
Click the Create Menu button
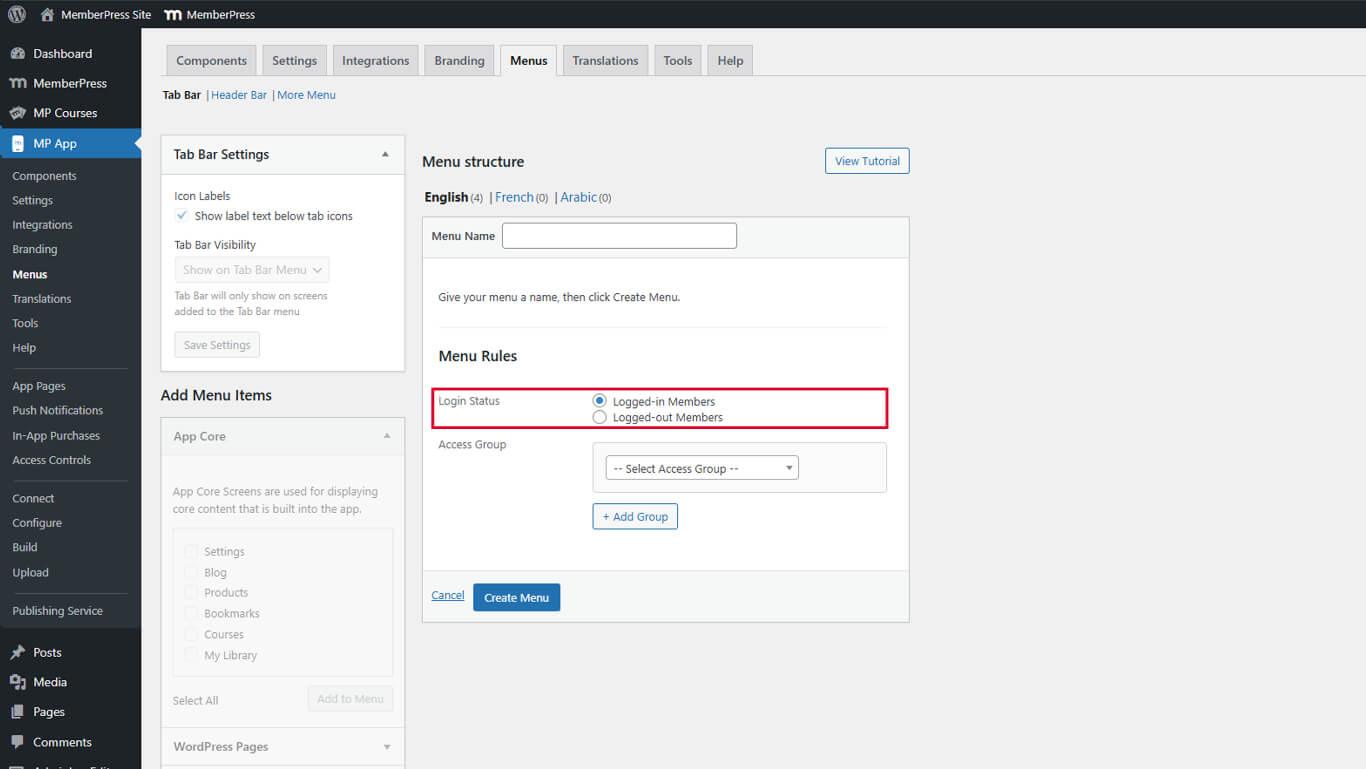pyautogui.click(x=516, y=597)
